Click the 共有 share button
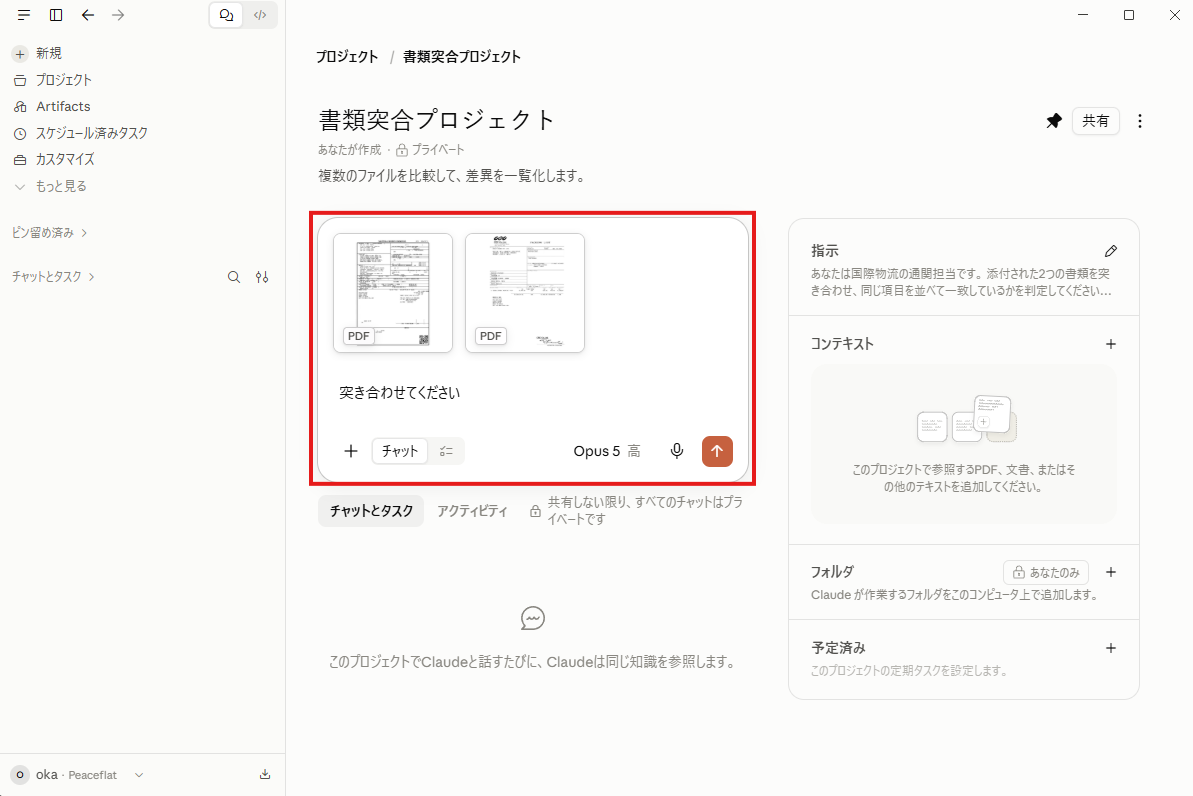 [x=1096, y=121]
